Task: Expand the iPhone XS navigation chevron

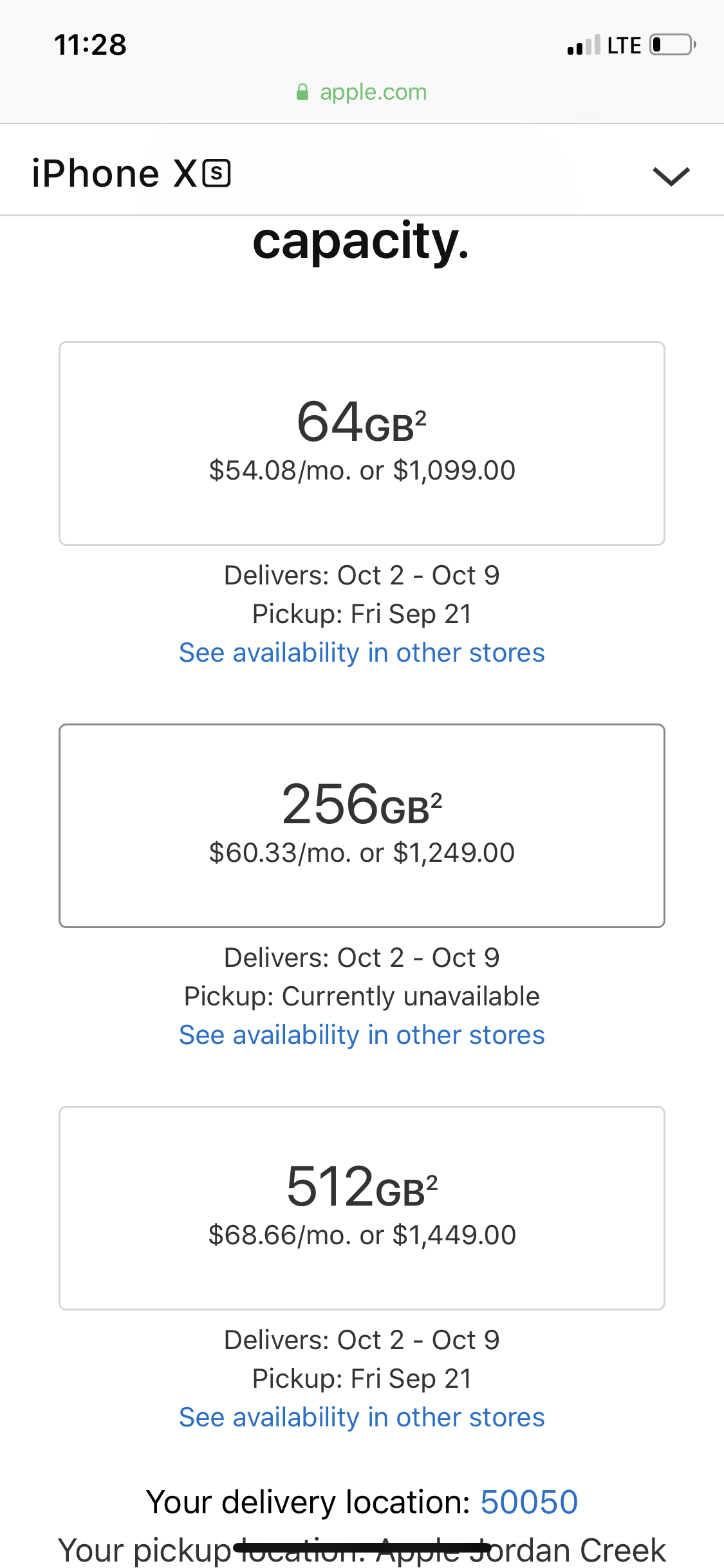Action: [671, 176]
